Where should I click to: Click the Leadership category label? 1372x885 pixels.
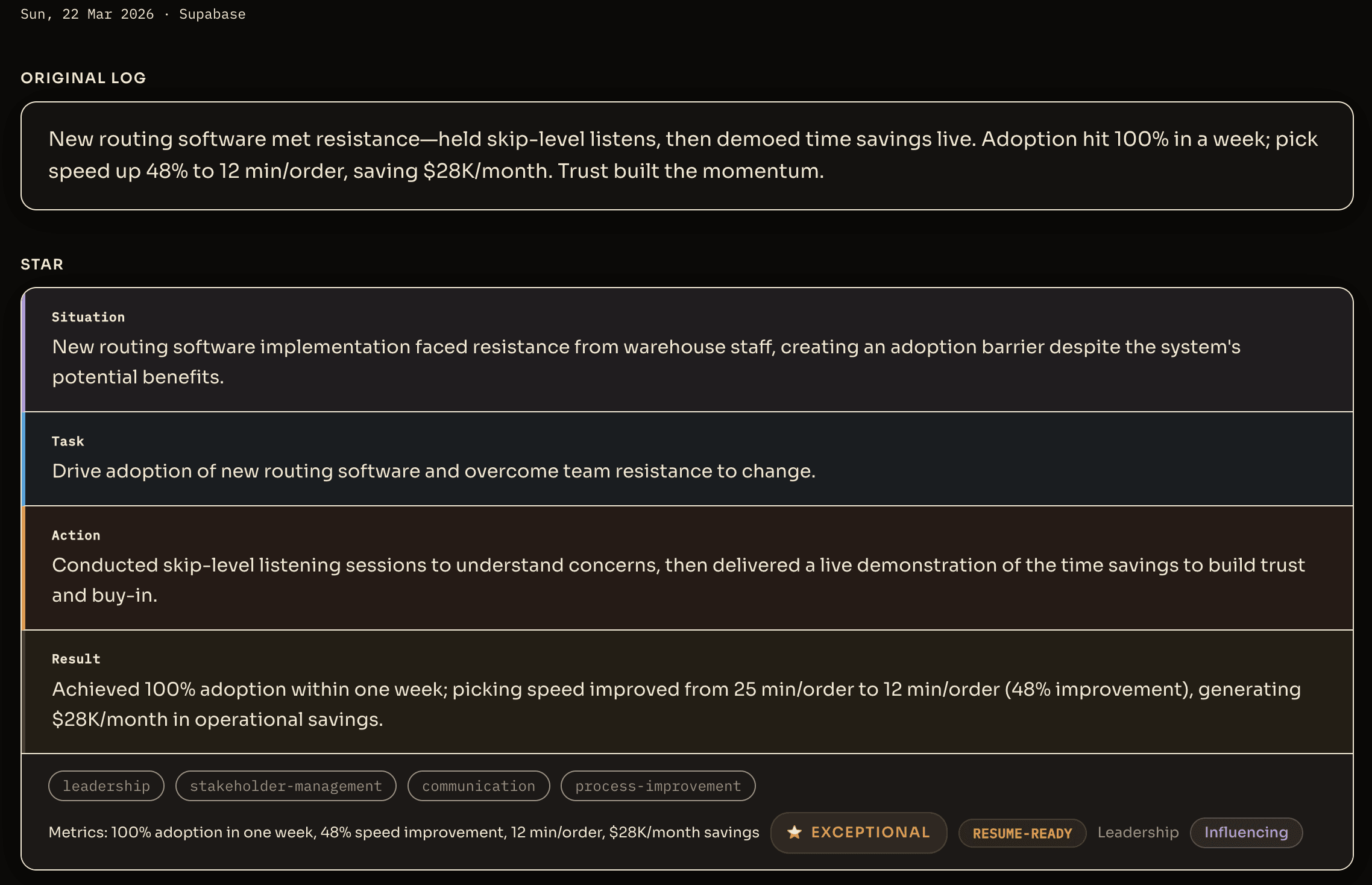[x=1138, y=833]
